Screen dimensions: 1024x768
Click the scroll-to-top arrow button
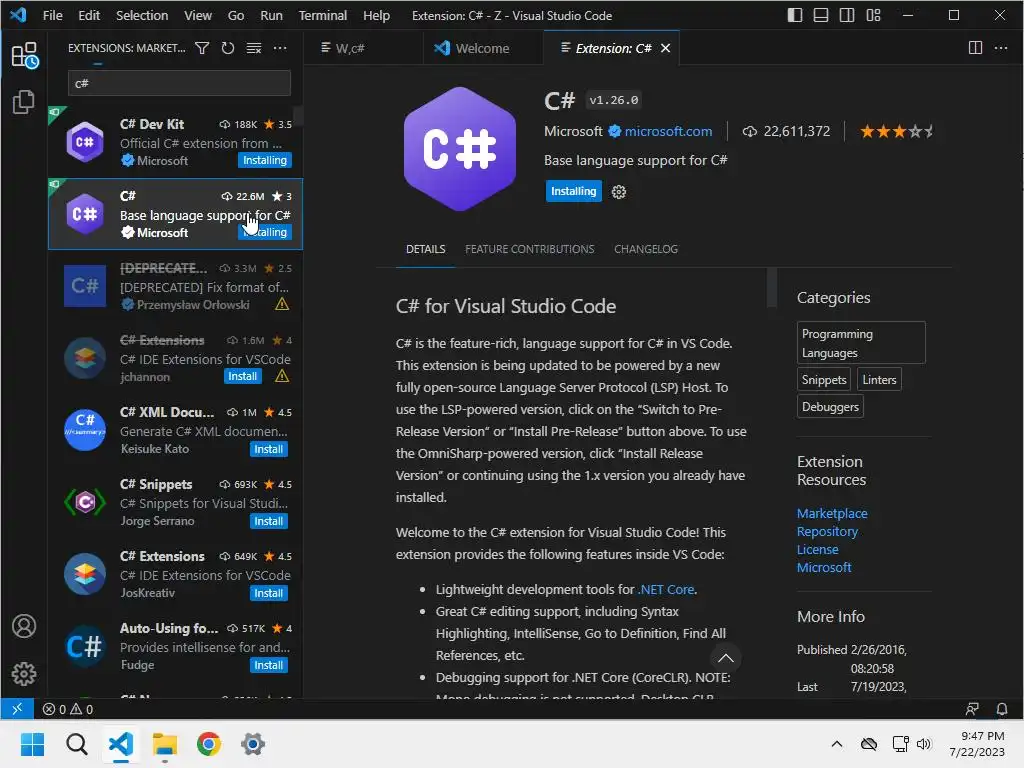(726, 658)
